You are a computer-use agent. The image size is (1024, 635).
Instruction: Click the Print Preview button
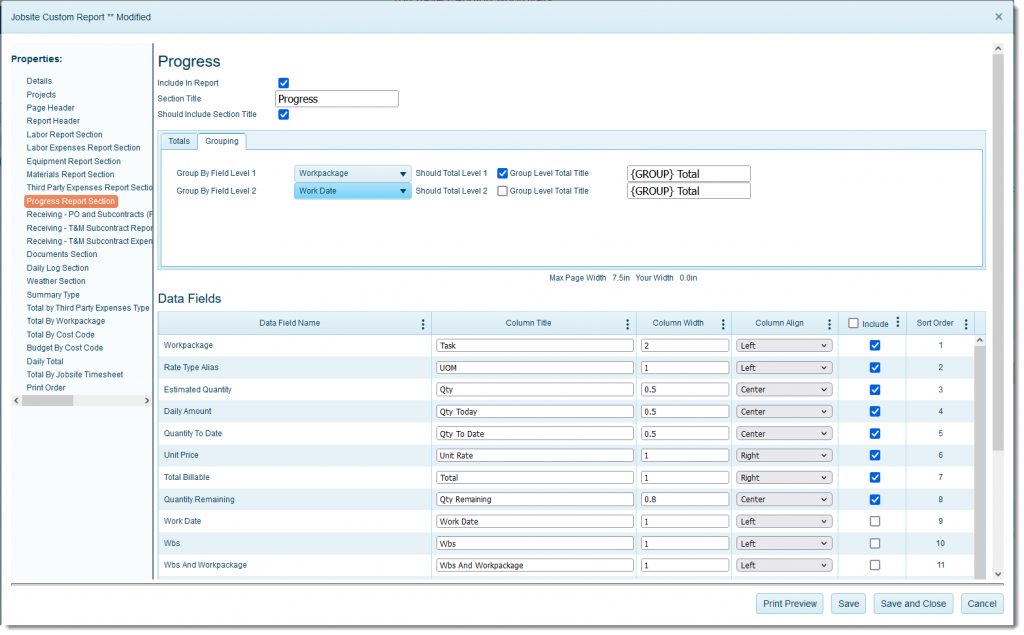[790, 604]
